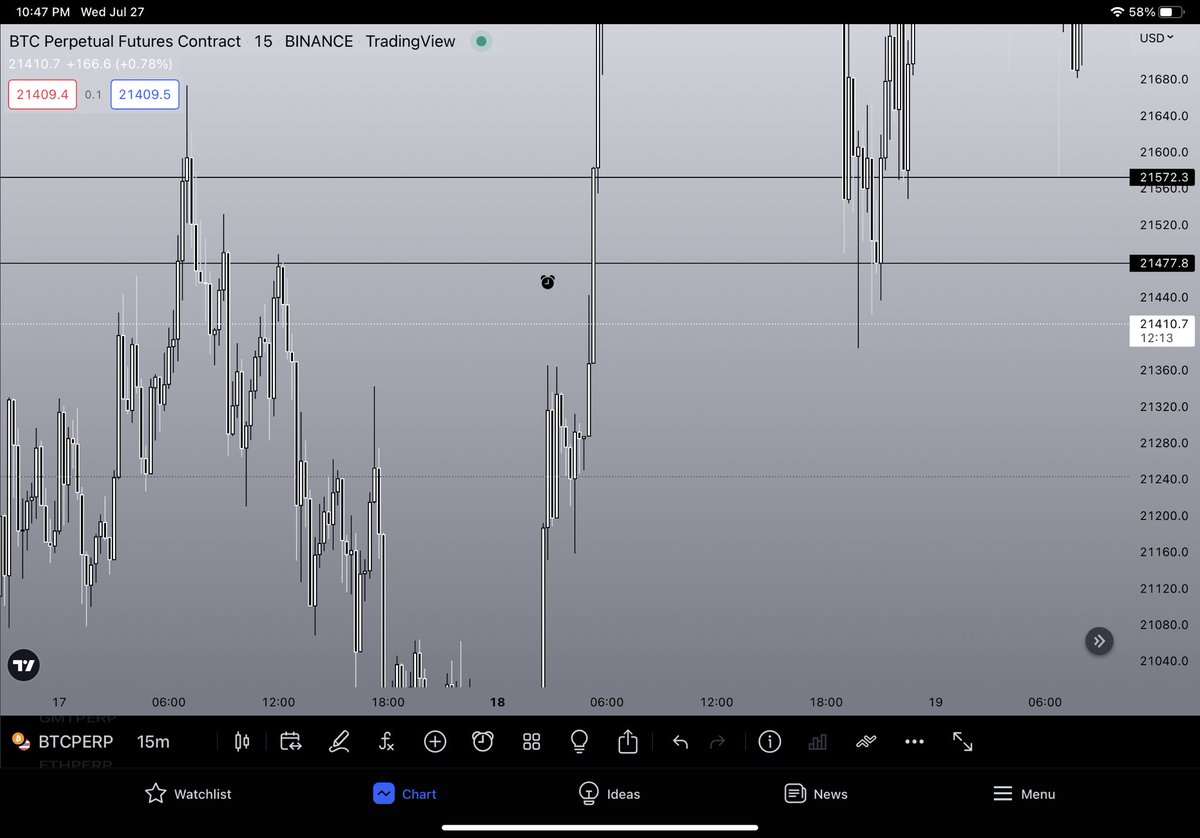
Task: Enter fullscreen with the diagonal arrows icon
Action: [962, 742]
